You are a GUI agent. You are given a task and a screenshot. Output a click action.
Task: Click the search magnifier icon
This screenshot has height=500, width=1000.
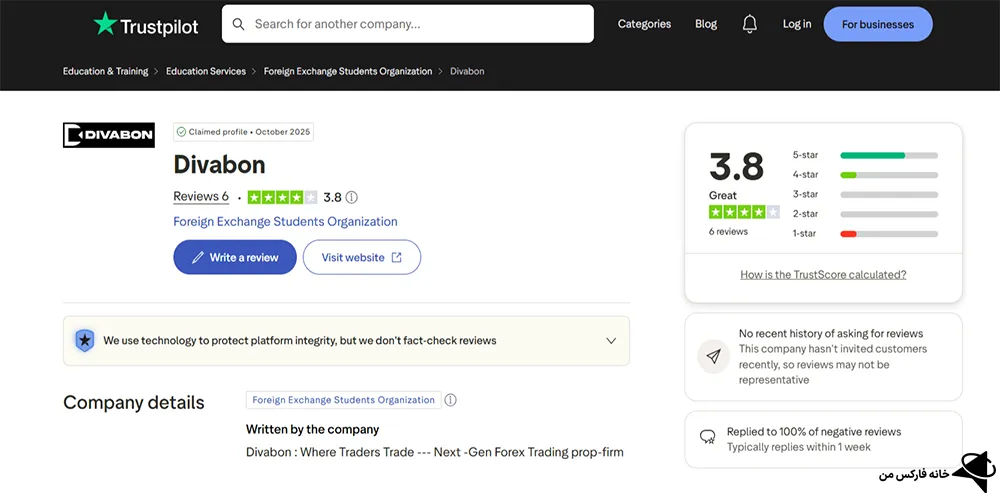pyautogui.click(x=239, y=24)
